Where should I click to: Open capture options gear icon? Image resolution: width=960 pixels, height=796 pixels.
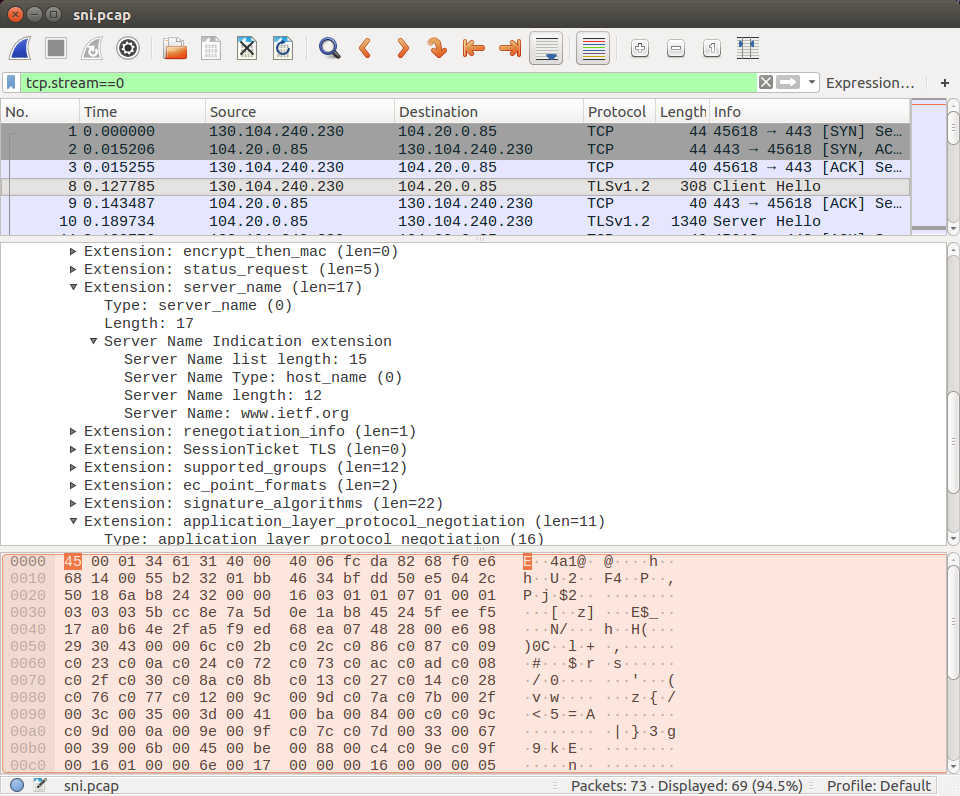click(x=128, y=48)
